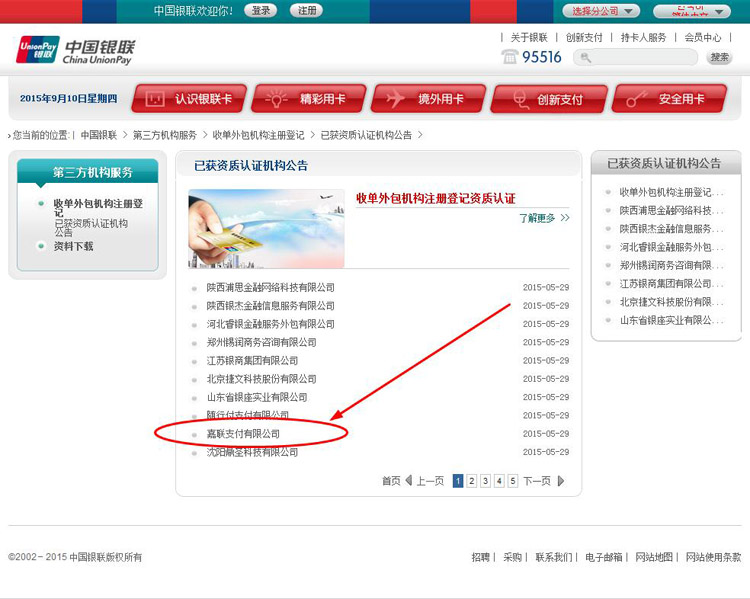Screen dimensions: 750x599
Task: Select 已获资质认证机构公告 sidebar sub-item
Action: [91, 228]
